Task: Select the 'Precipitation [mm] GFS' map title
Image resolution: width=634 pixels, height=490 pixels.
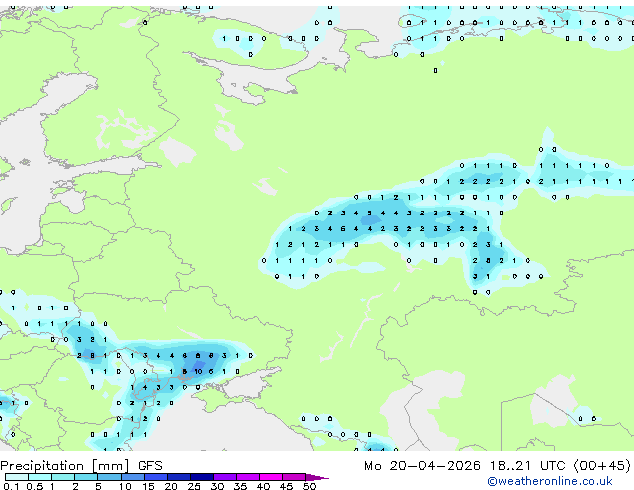Action: coord(81,466)
